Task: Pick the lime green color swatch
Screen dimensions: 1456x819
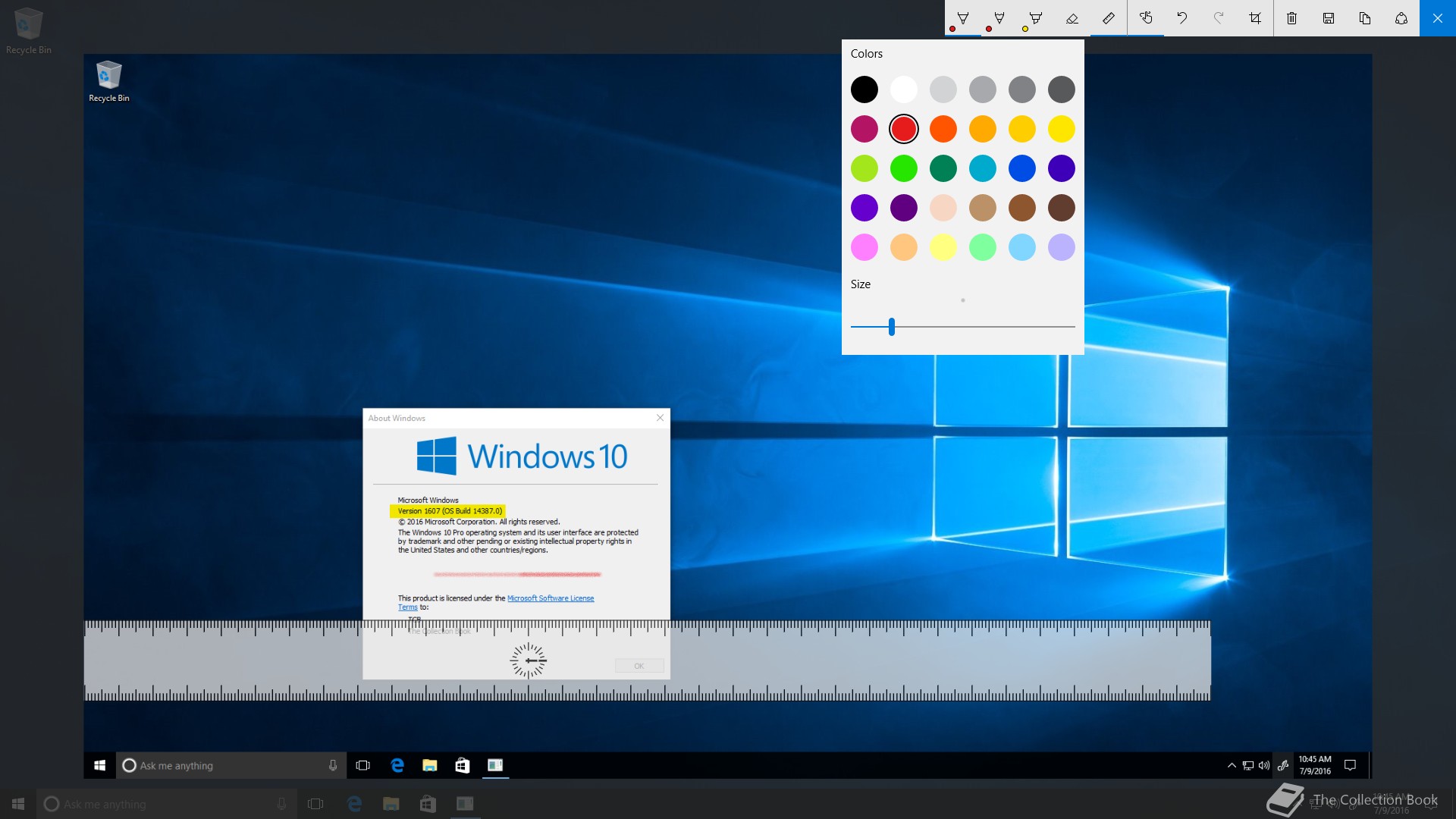Action: 864,168
